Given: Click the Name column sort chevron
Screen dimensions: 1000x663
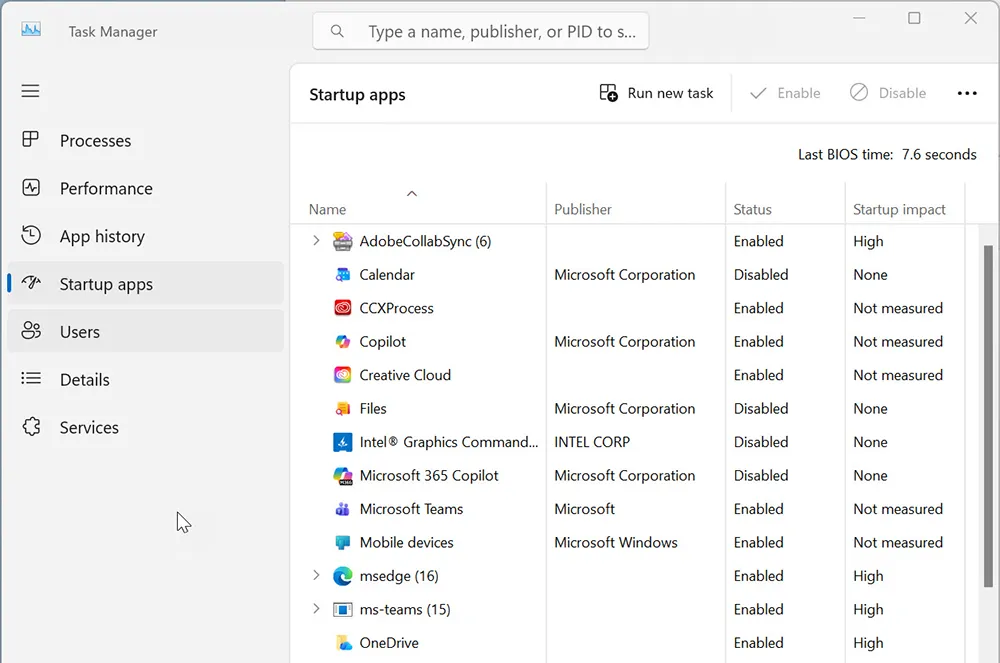Looking at the screenshot, I should pyautogui.click(x=411, y=194).
